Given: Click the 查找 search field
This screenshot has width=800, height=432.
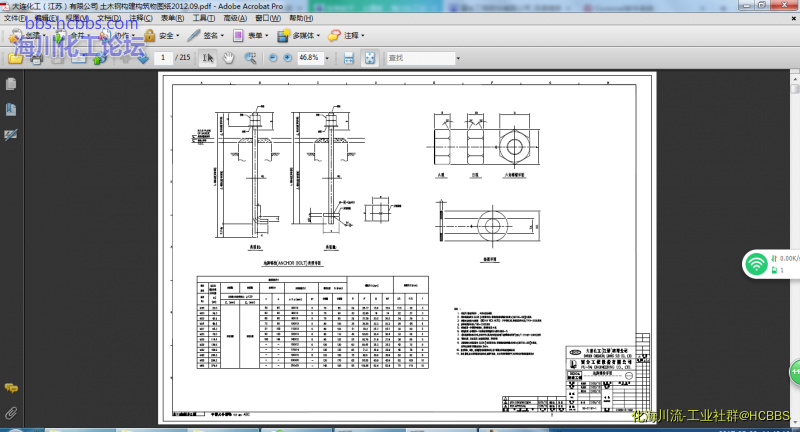Looking at the screenshot, I should (x=420, y=58).
